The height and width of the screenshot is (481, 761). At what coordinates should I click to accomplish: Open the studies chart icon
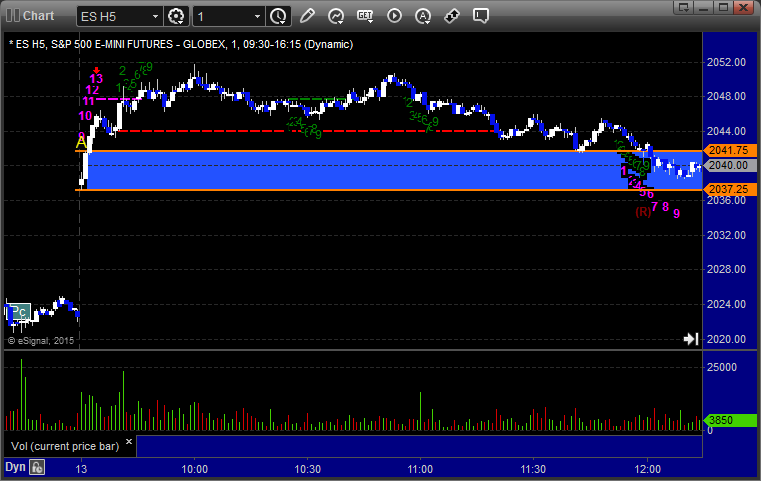[x=336, y=16]
